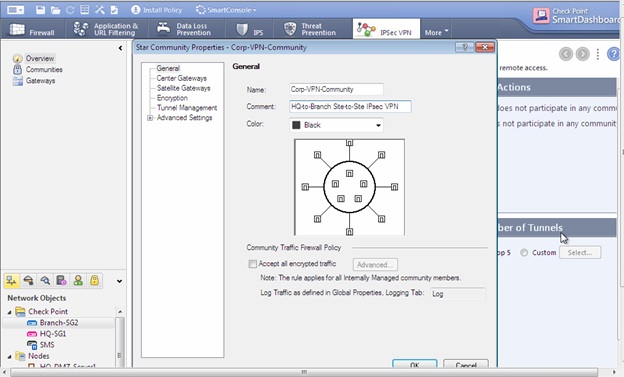The height and width of the screenshot is (377, 624).
Task: Switch to Application & URL Filtering tab
Action: [x=106, y=29]
